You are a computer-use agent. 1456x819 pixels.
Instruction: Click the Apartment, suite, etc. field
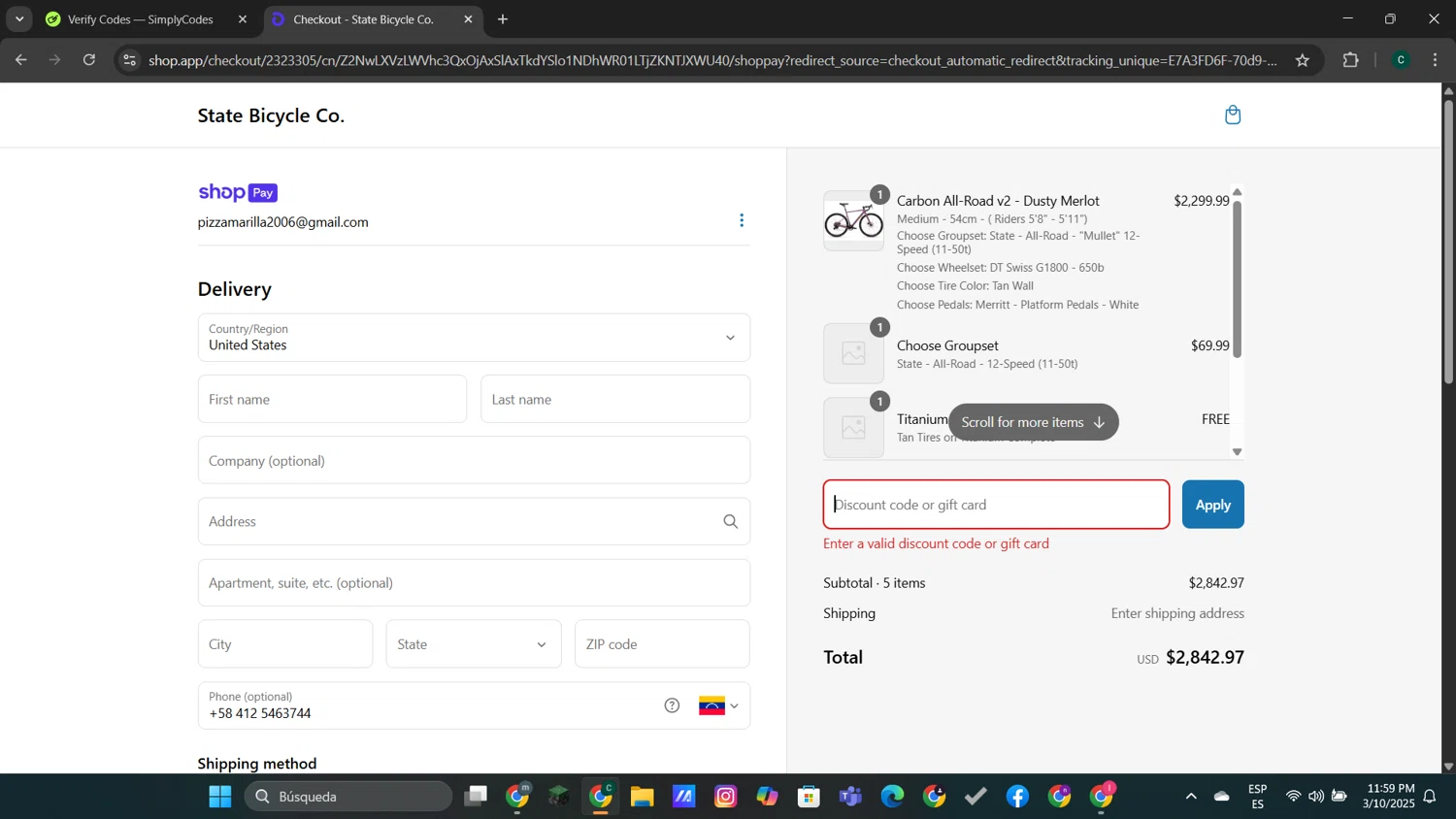coord(474,583)
